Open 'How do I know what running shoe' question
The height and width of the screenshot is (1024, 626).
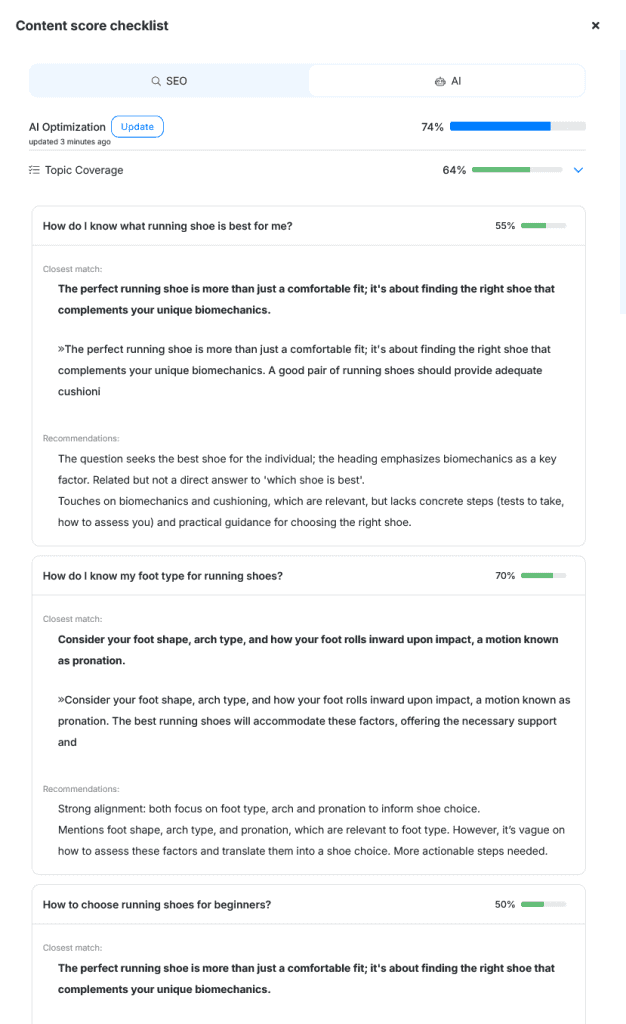tap(168, 226)
